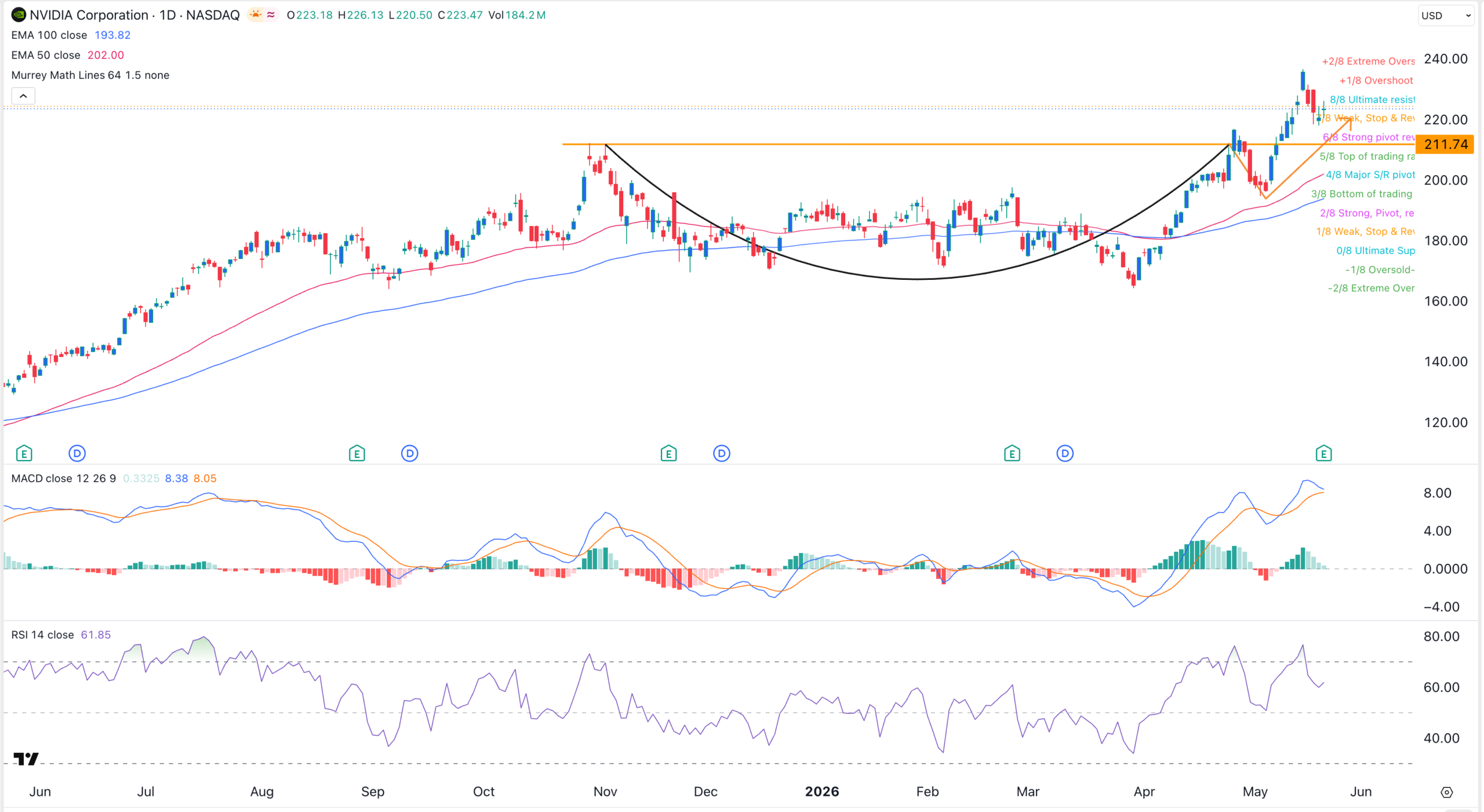Click the 2026 year label on time axis
This screenshot has height=812, width=1484.
(x=822, y=792)
